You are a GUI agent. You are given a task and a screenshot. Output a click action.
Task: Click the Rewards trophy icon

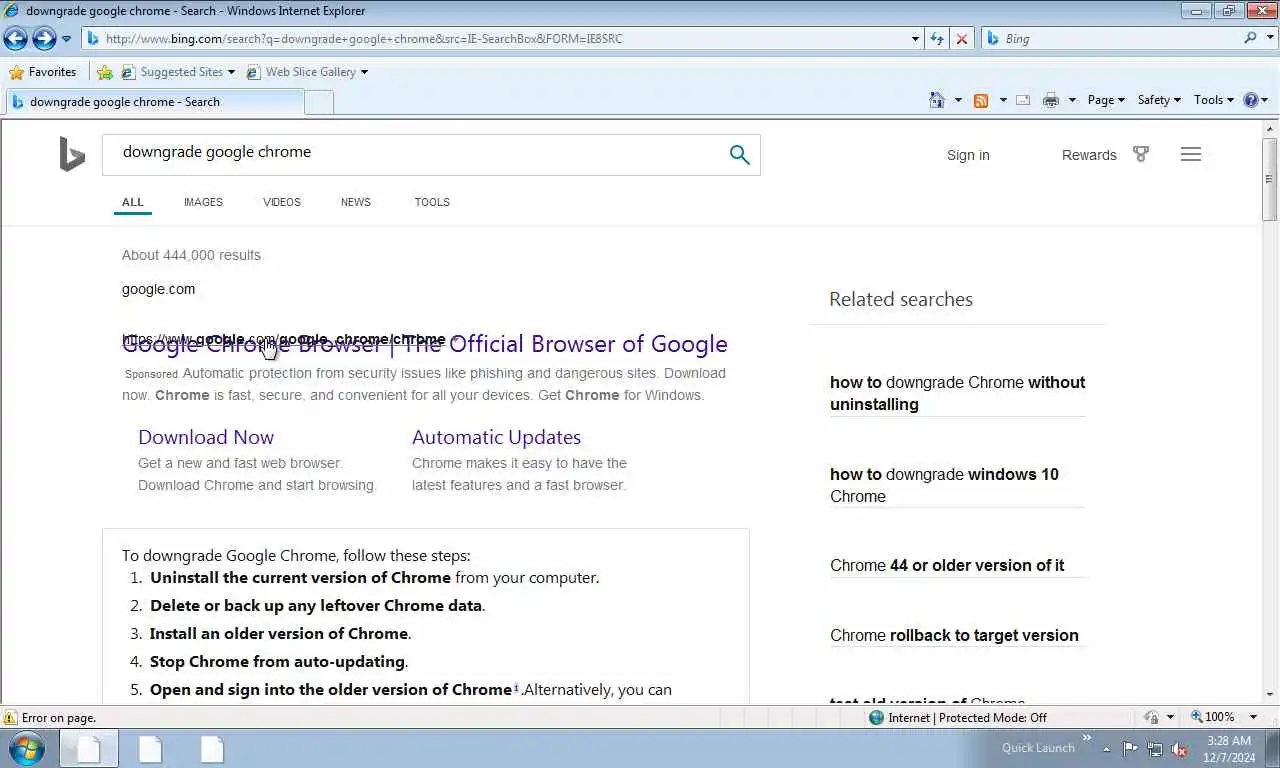(1141, 154)
